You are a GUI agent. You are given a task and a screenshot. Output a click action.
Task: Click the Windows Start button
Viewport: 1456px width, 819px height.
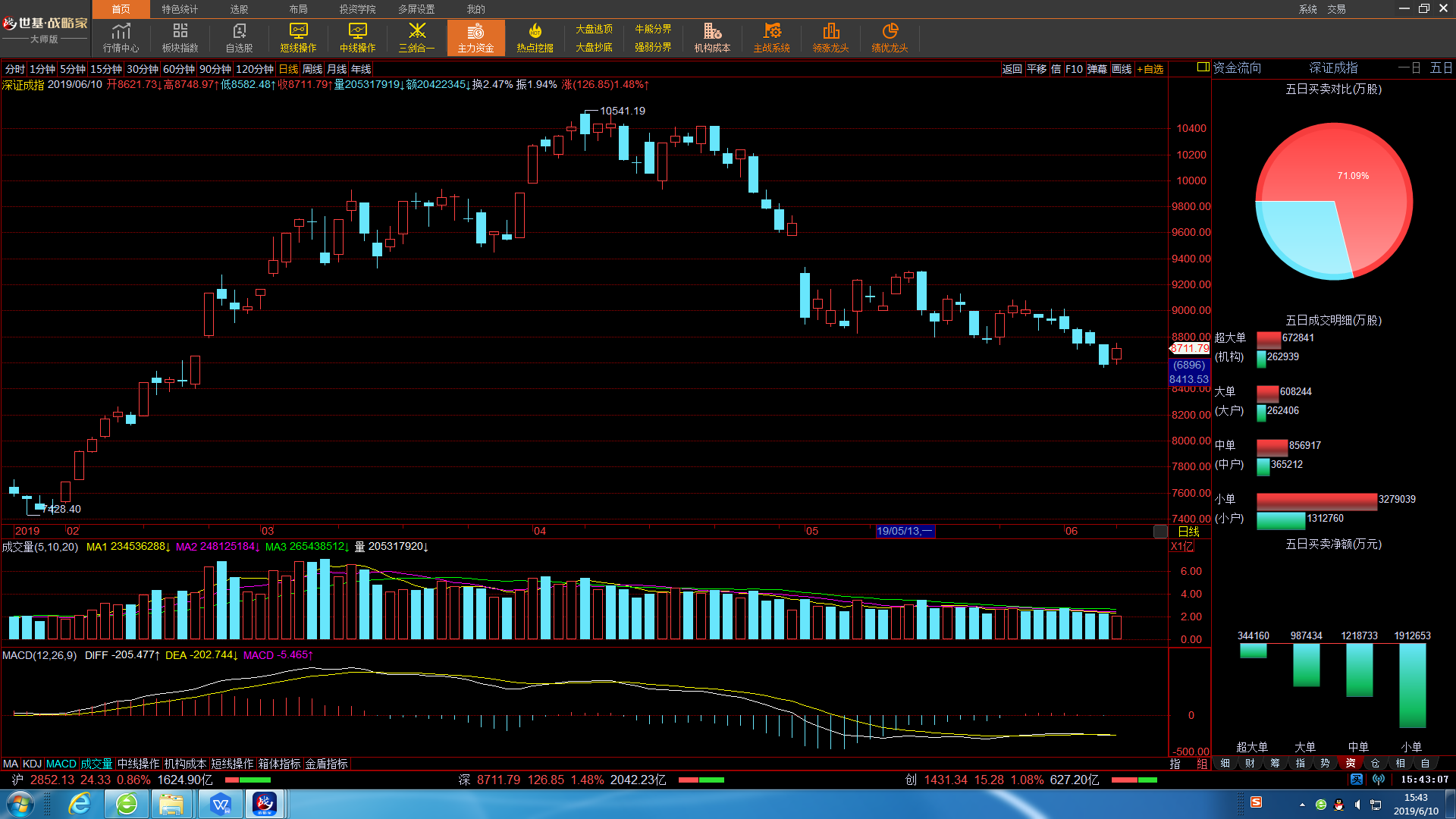19,804
